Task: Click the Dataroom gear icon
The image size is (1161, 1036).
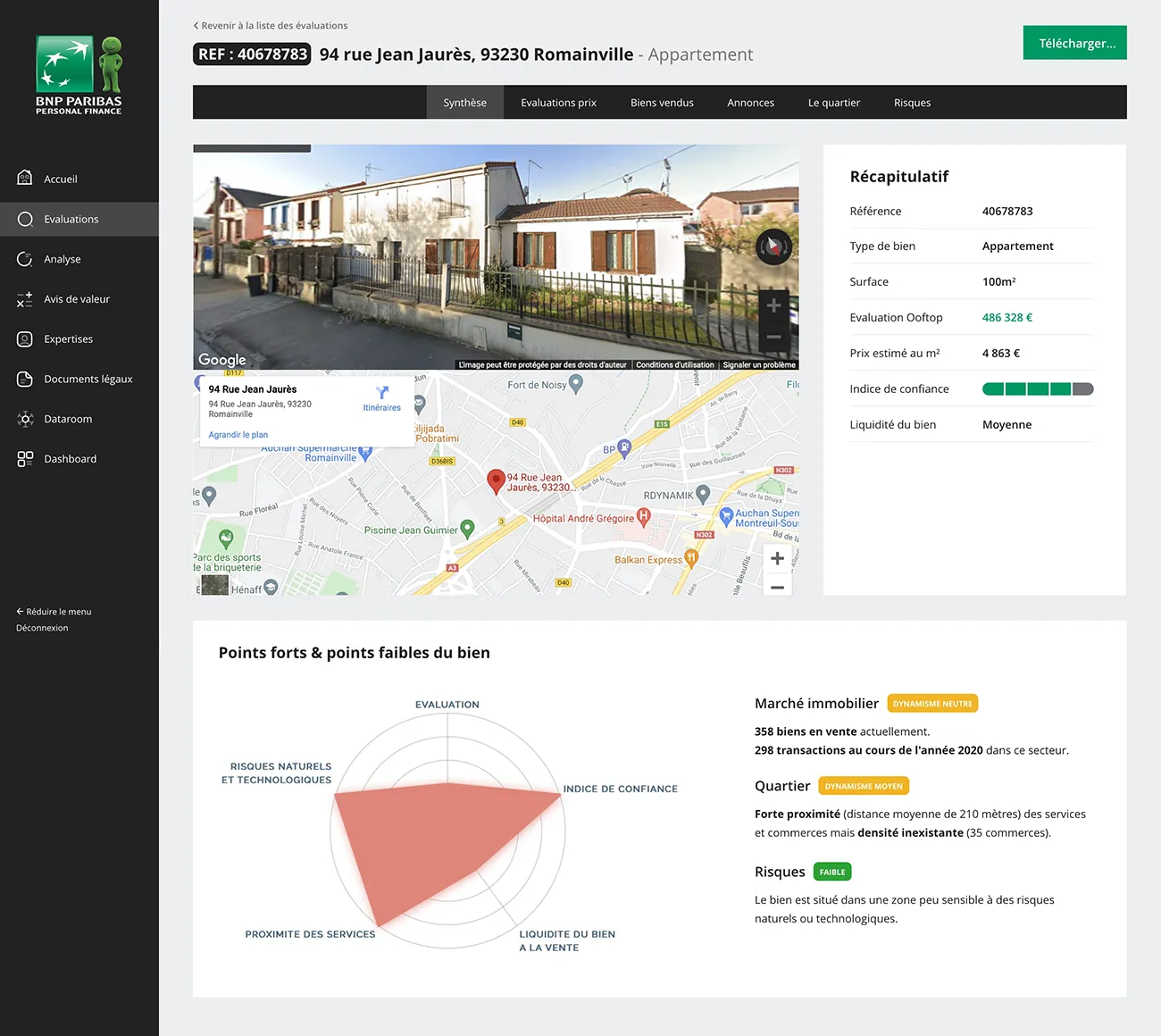Action: pyautogui.click(x=25, y=419)
